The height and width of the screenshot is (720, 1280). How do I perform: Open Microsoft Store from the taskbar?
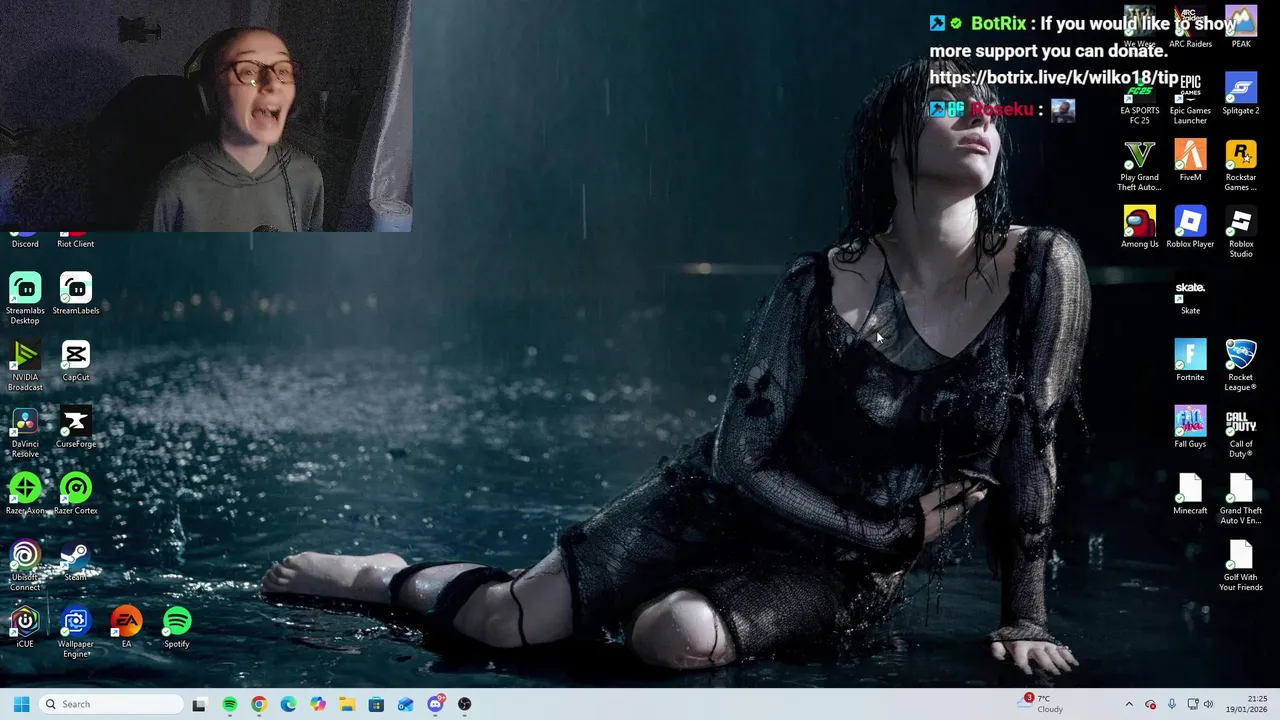point(376,704)
